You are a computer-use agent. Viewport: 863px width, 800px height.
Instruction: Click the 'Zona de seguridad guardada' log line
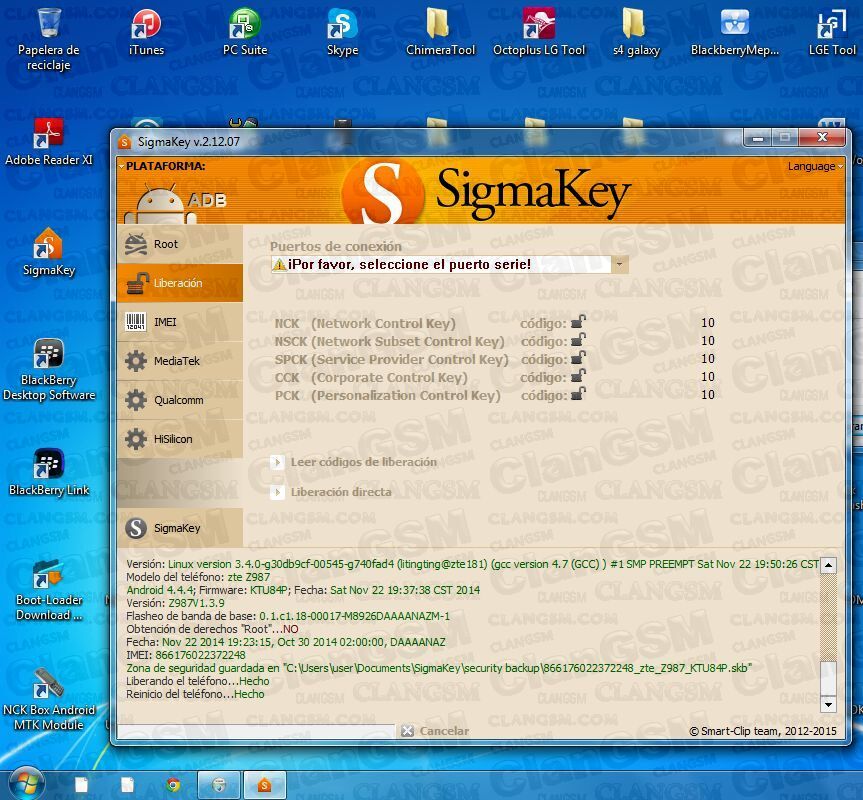439,669
